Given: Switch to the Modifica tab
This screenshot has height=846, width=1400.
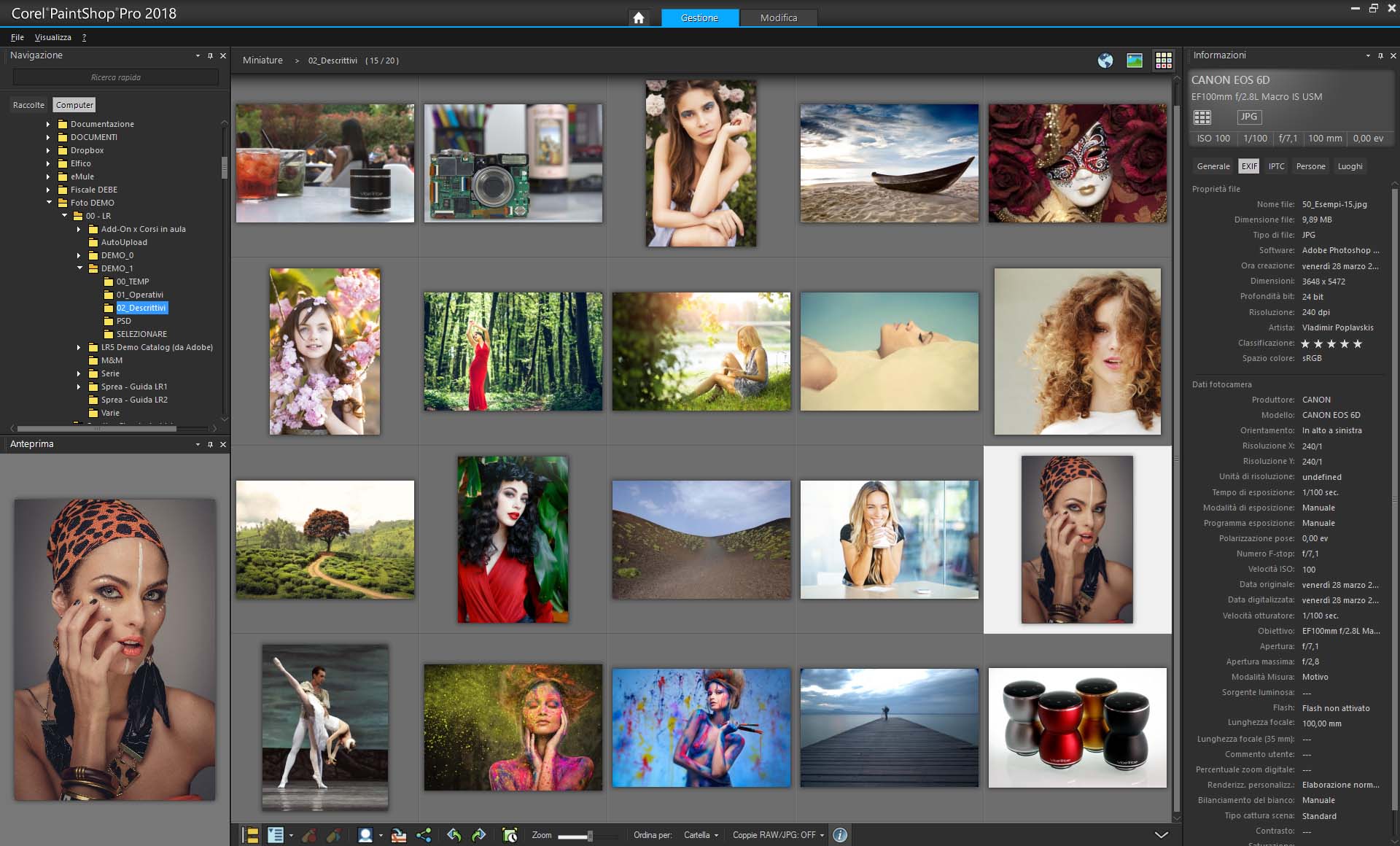Looking at the screenshot, I should coord(778,18).
